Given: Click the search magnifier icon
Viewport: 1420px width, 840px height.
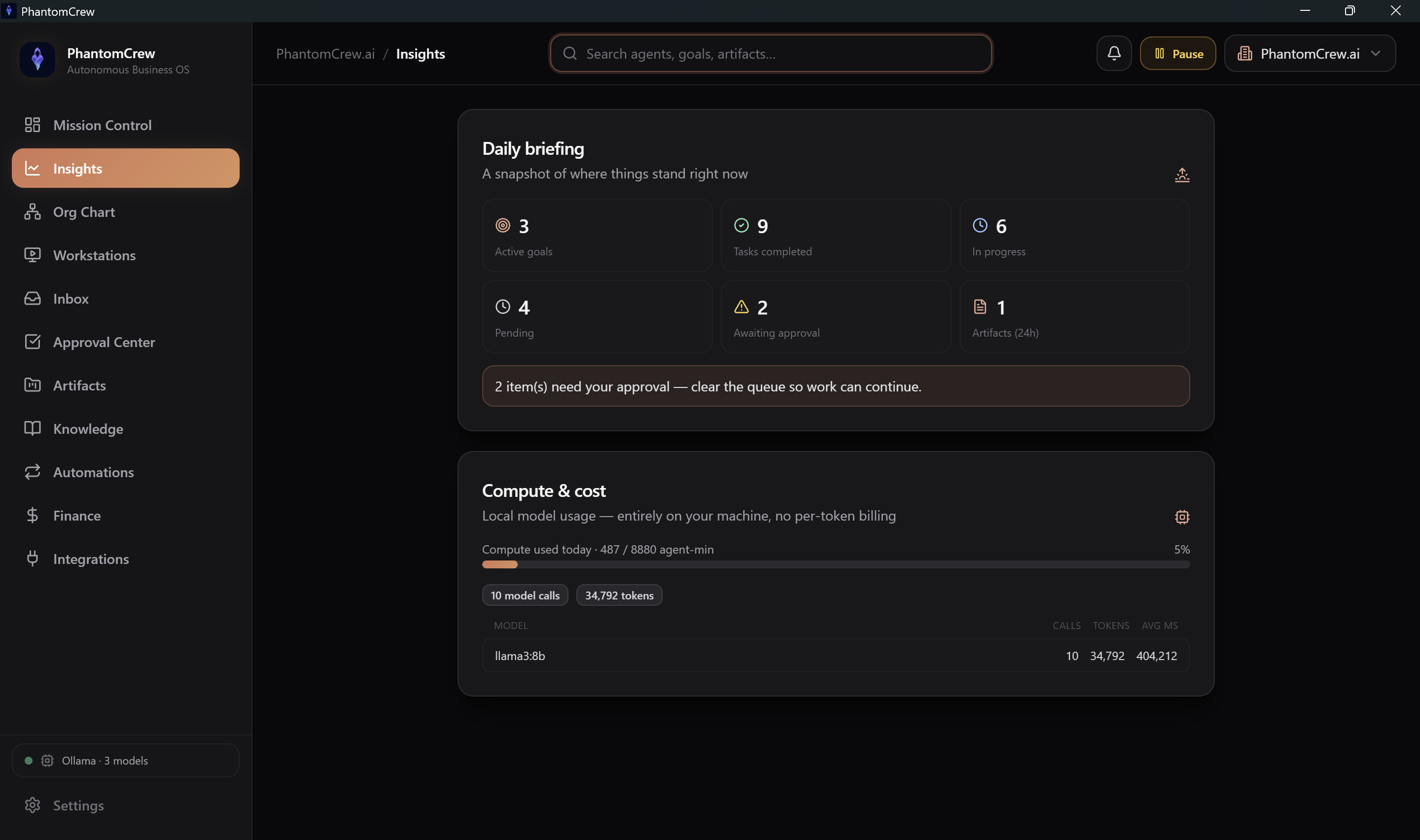Looking at the screenshot, I should [569, 53].
